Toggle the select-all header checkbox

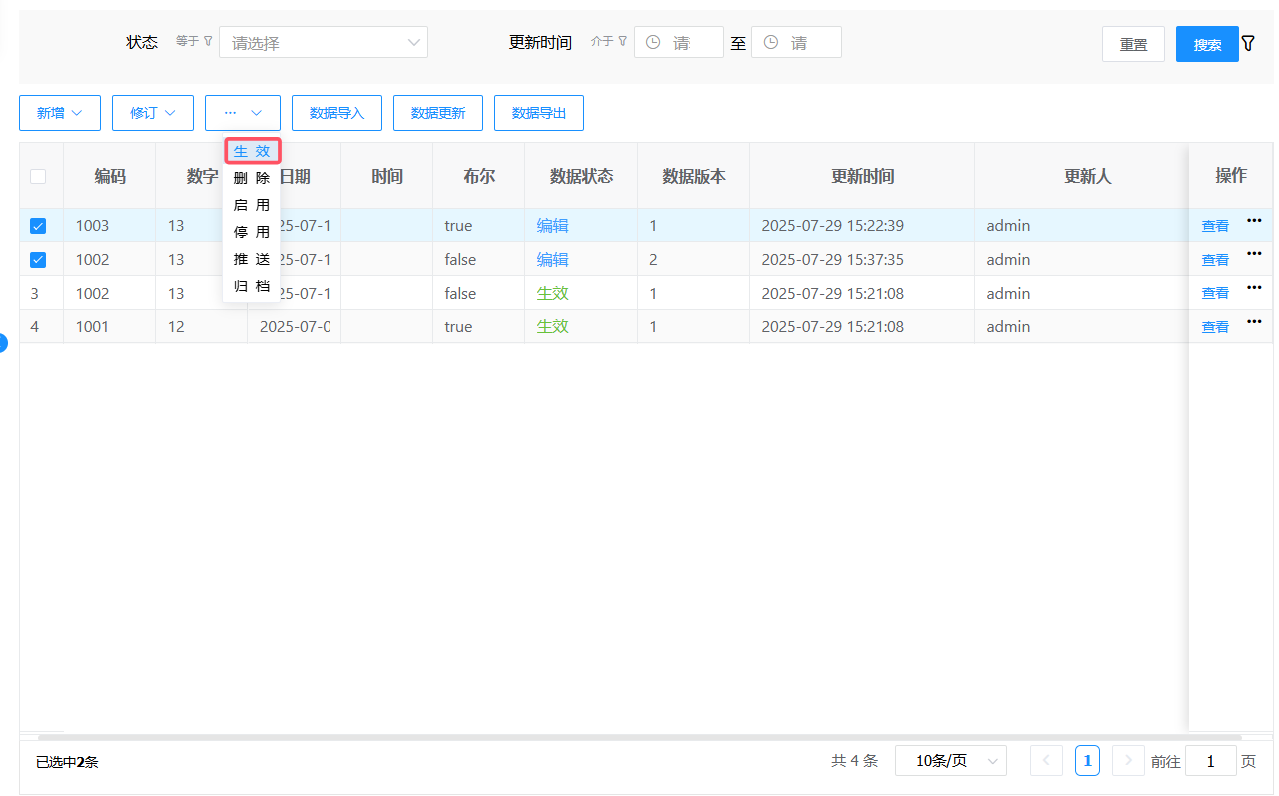click(38, 177)
